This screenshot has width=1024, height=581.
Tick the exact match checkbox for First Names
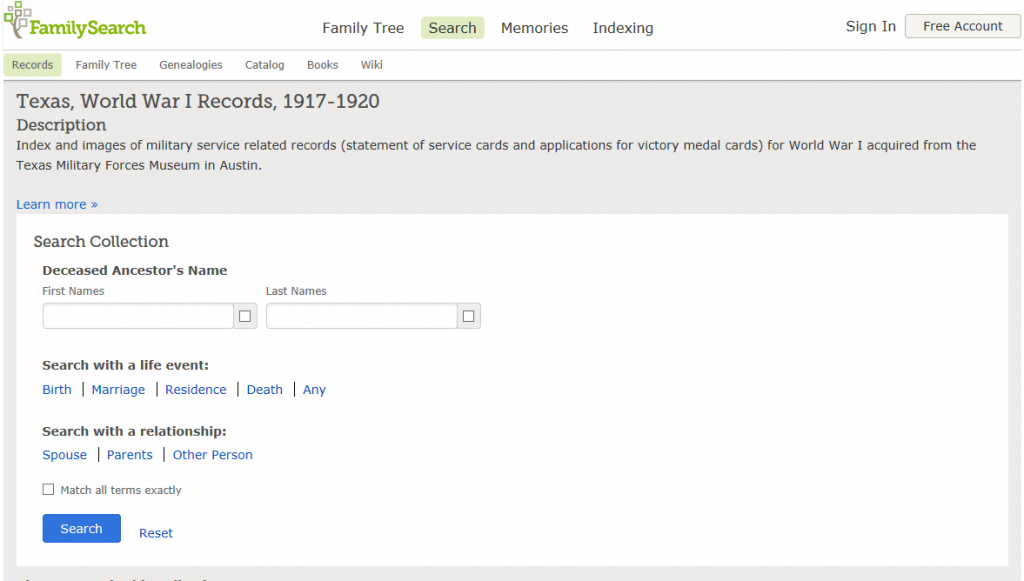click(245, 316)
